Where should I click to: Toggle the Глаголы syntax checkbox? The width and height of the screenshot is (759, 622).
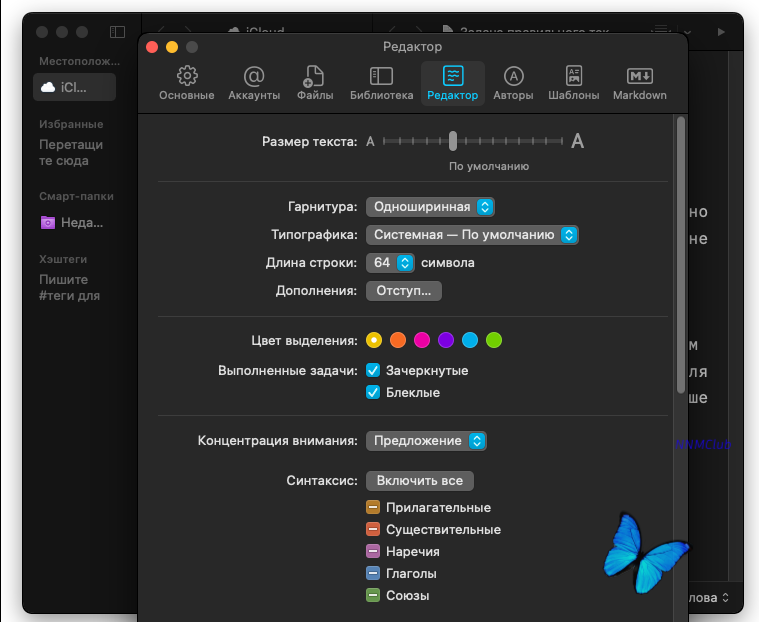373,574
